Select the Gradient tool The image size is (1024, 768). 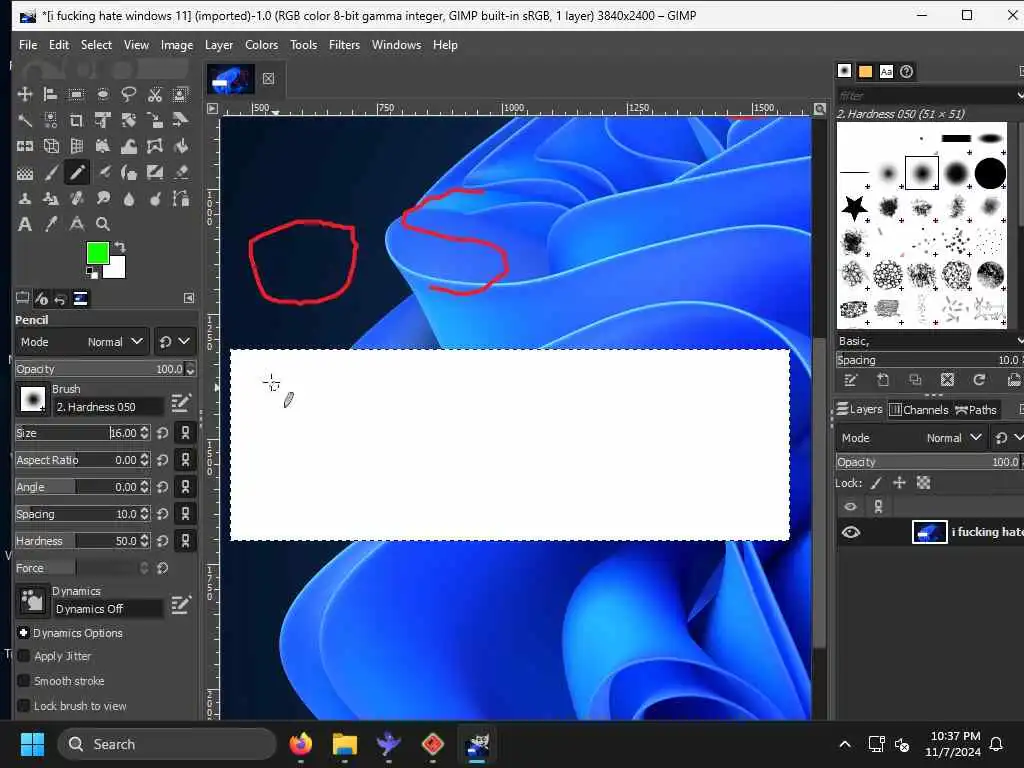point(25,172)
